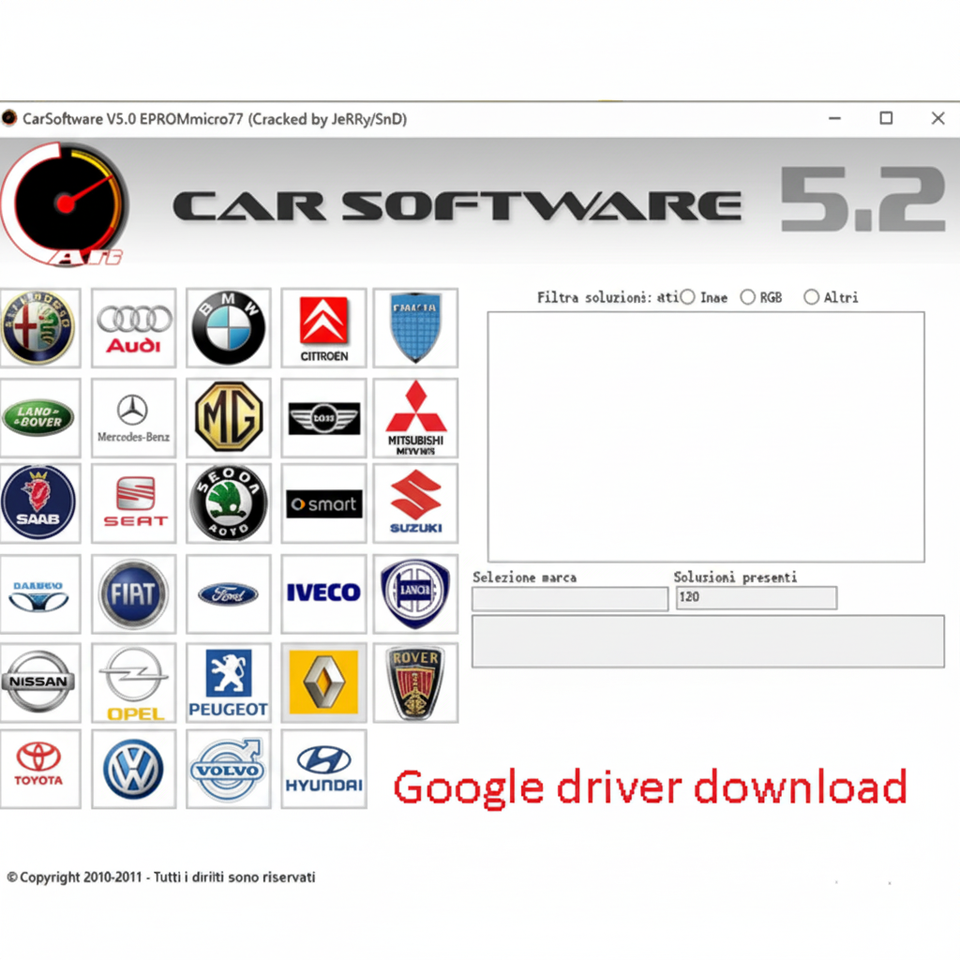Select the Mitsubishi logo
This screenshot has height=960, width=960.
(416, 417)
